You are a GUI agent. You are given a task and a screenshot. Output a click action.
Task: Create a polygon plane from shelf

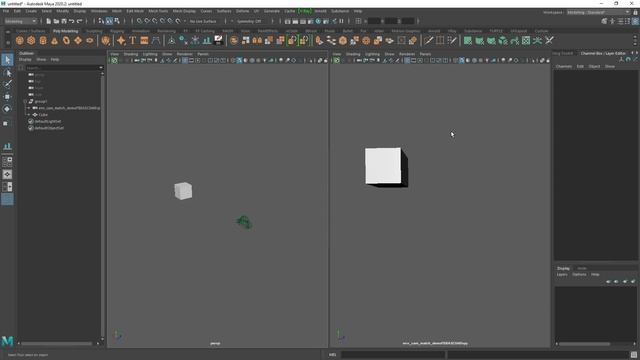point(78,40)
